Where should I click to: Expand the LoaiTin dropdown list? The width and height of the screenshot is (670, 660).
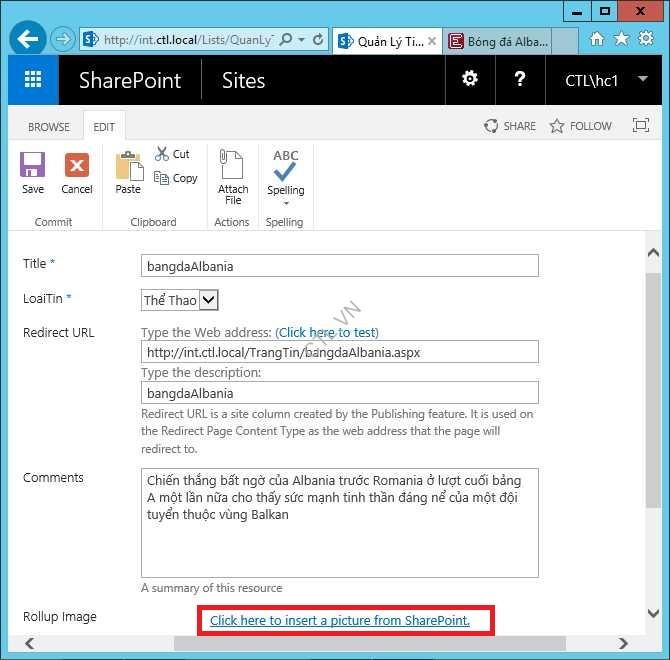click(208, 300)
